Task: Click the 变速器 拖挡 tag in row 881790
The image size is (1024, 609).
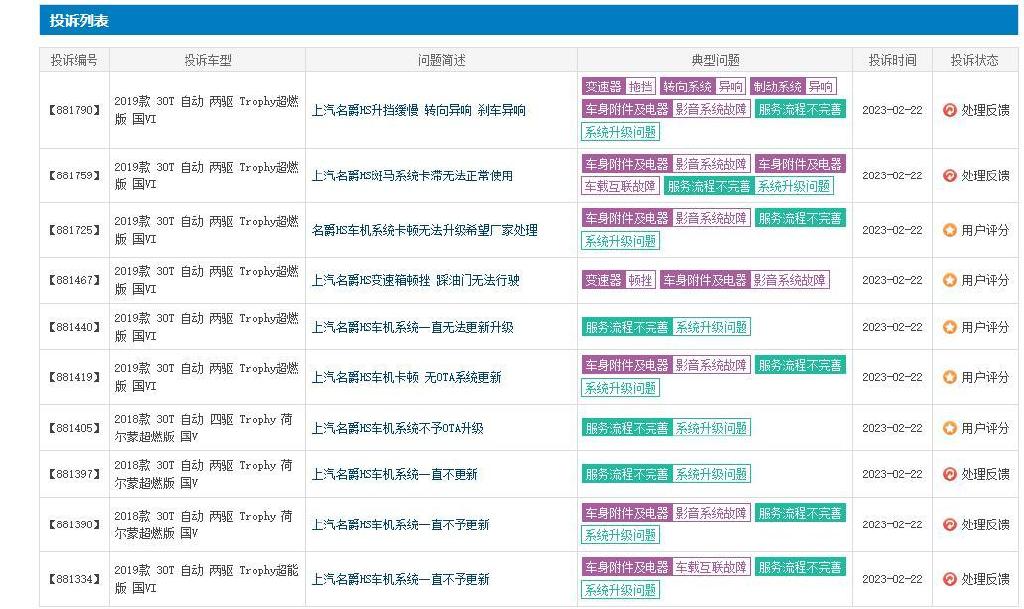Action: click(618, 86)
